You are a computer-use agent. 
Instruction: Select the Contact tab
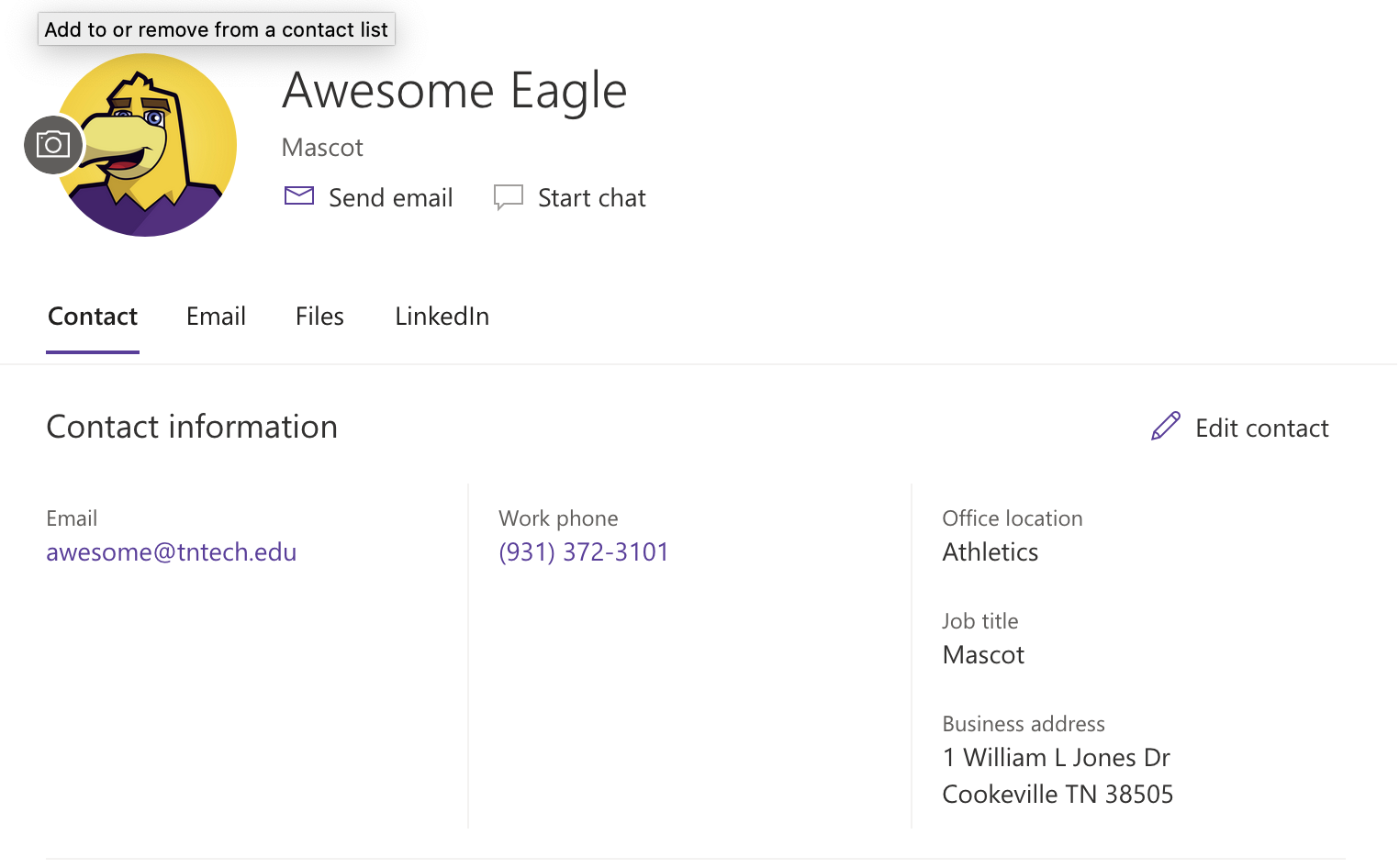tap(93, 317)
